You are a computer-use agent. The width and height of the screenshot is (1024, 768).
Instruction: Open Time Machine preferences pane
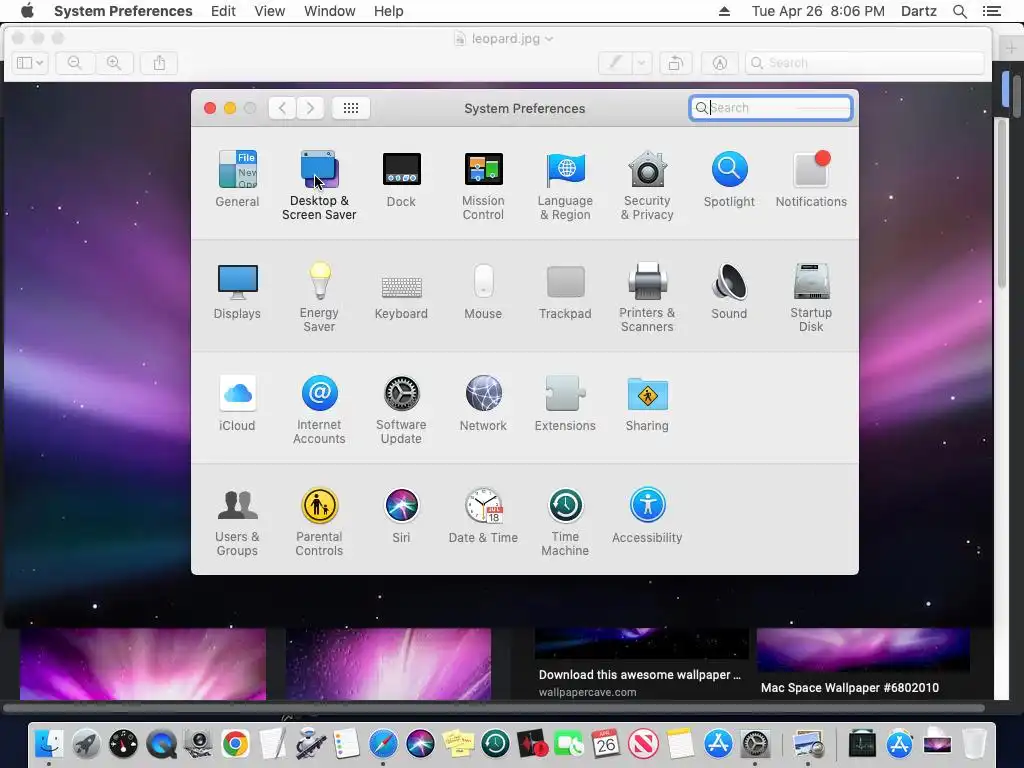565,522
